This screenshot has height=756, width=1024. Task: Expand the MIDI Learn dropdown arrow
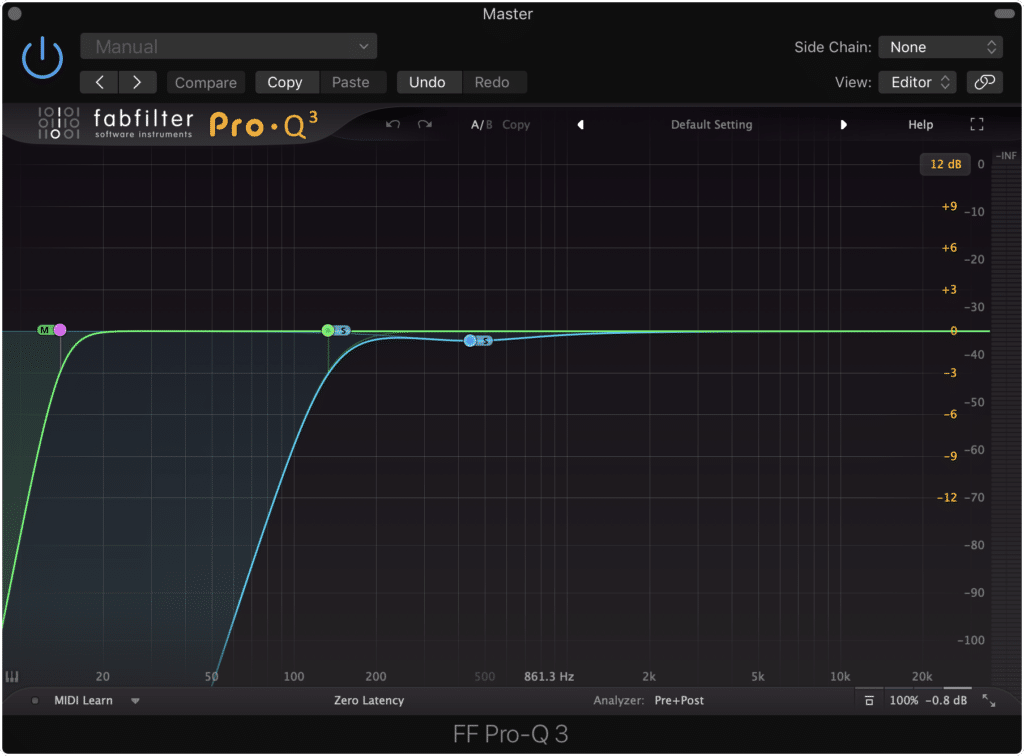[135, 701]
